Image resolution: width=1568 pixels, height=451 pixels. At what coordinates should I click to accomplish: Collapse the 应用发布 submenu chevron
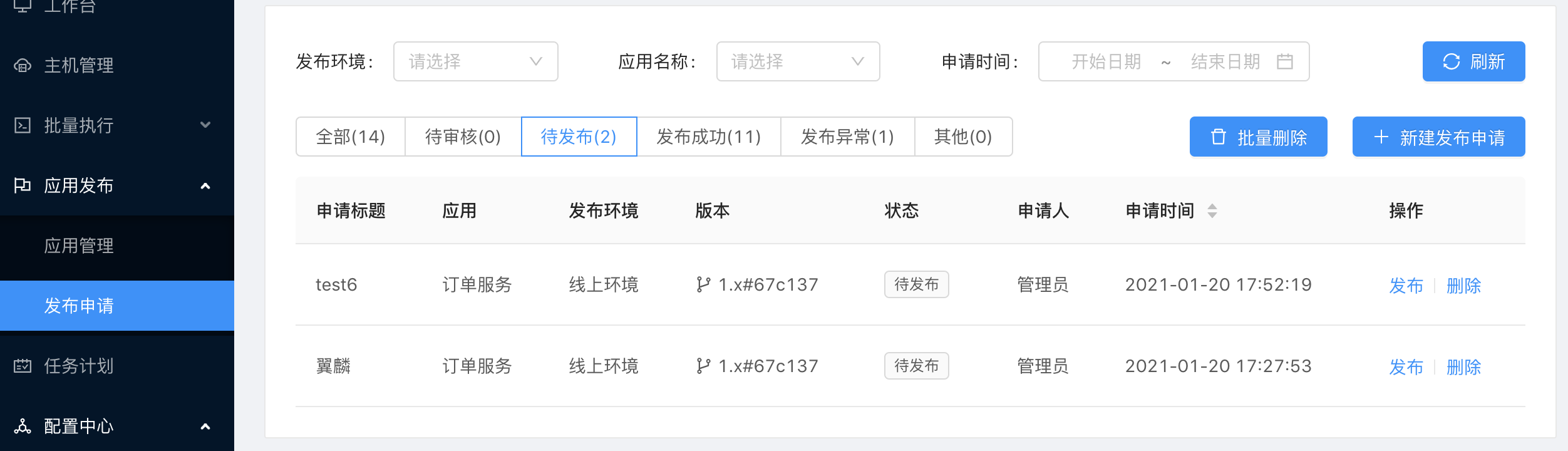point(205,186)
